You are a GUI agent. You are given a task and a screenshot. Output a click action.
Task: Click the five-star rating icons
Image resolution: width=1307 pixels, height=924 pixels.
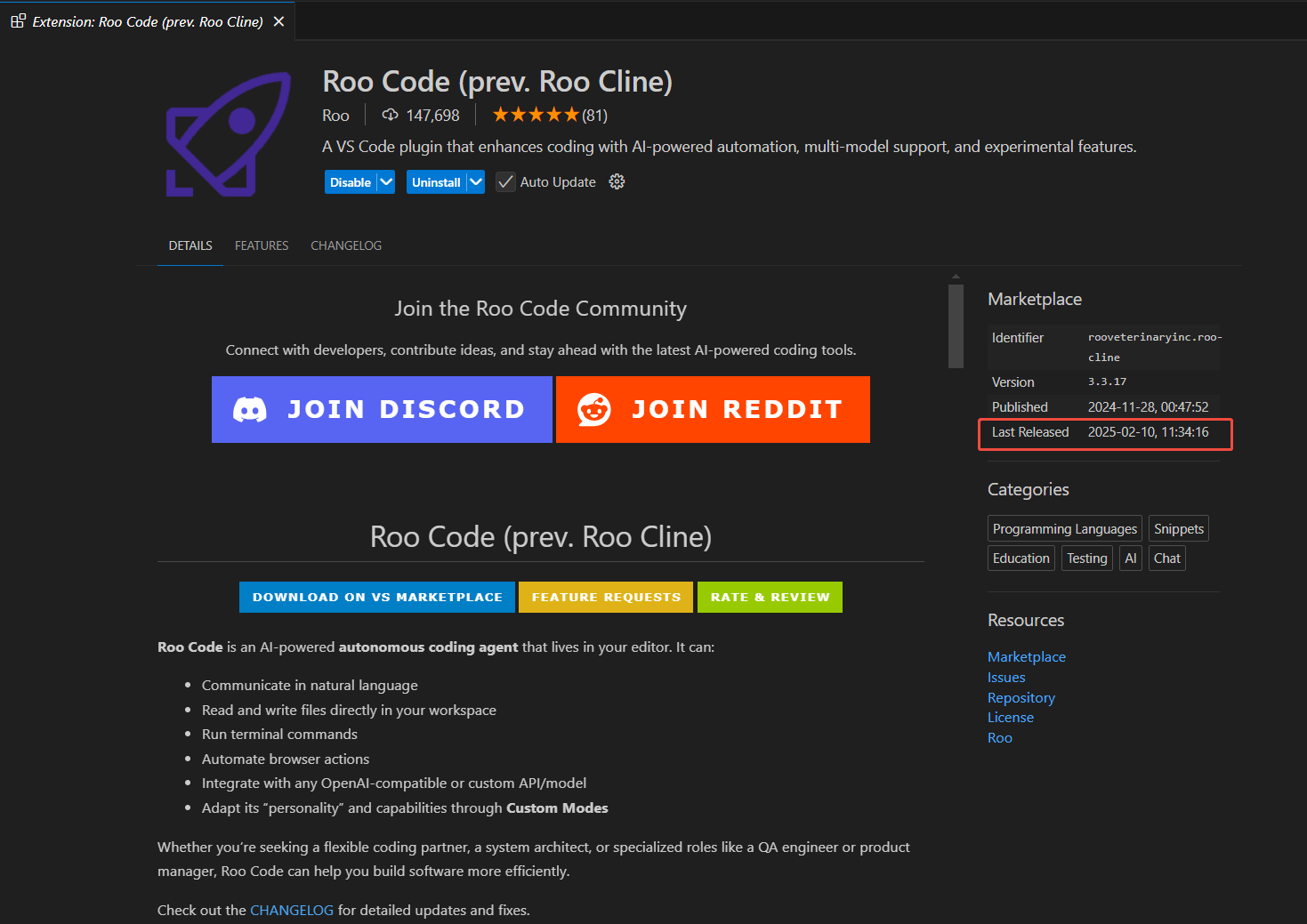click(535, 115)
